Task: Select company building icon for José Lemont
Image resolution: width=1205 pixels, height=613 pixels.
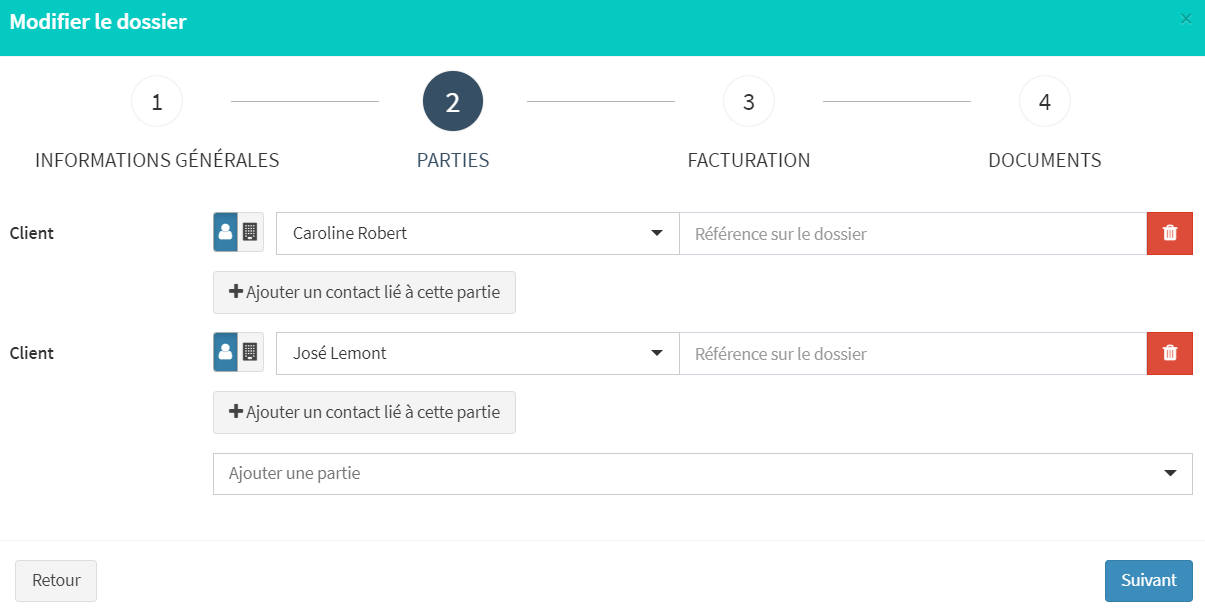Action: pyautogui.click(x=251, y=352)
